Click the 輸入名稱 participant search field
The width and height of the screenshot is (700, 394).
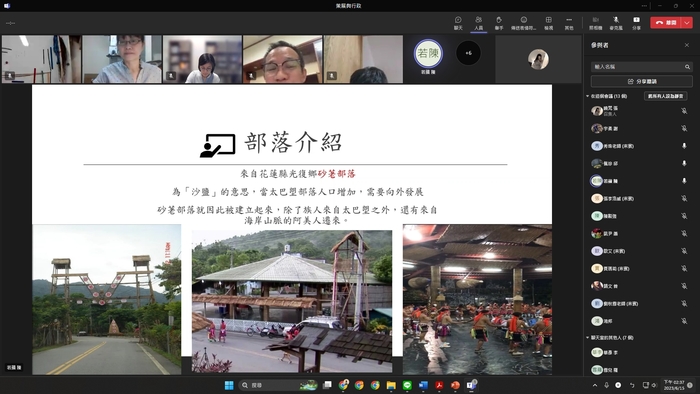(642, 66)
